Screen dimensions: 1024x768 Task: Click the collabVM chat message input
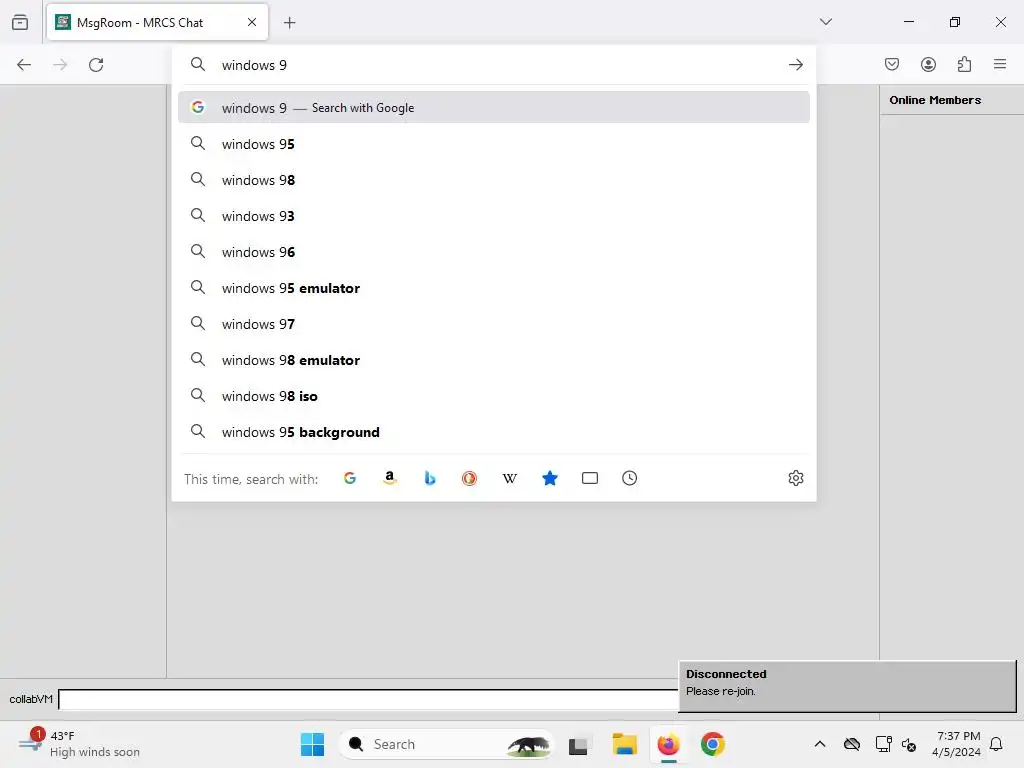369,699
